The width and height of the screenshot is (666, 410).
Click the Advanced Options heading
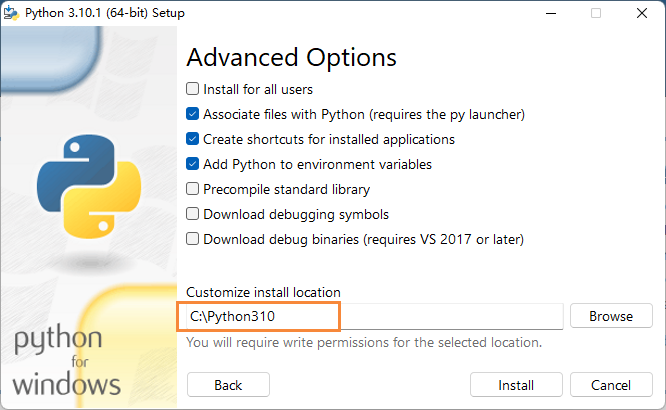[x=291, y=57]
